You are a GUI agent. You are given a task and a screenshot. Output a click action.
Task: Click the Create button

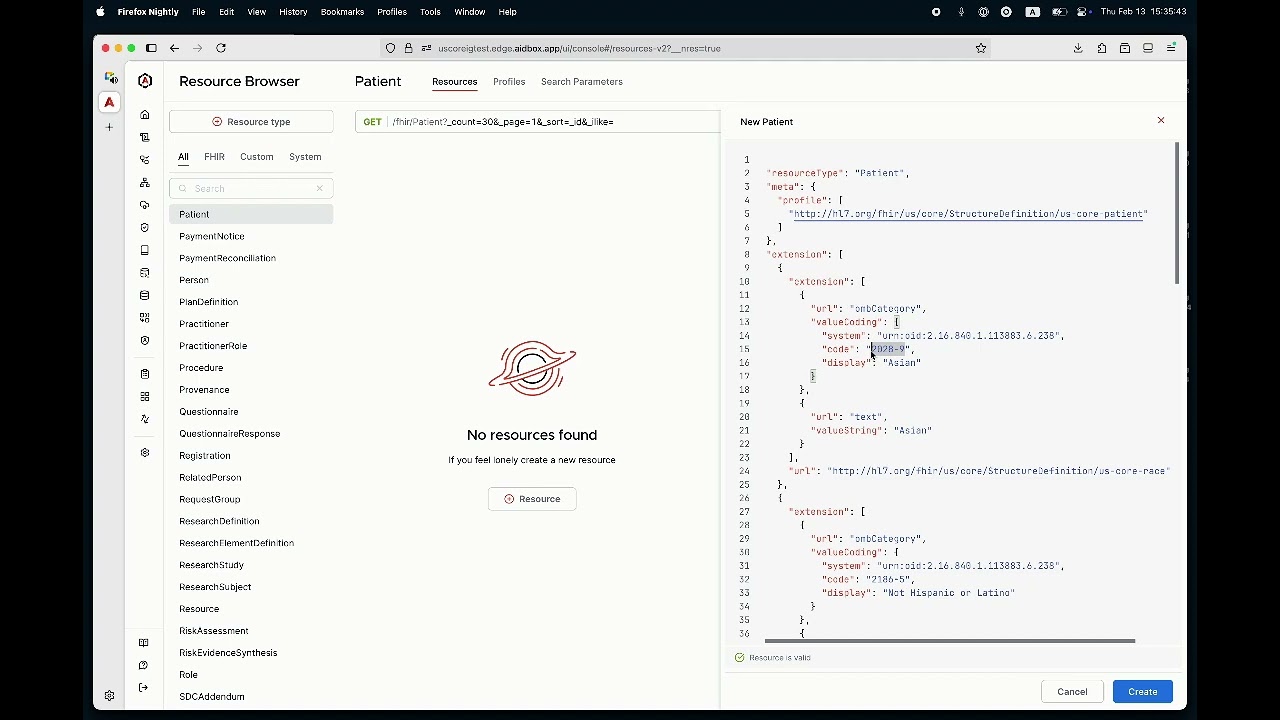(x=1143, y=692)
